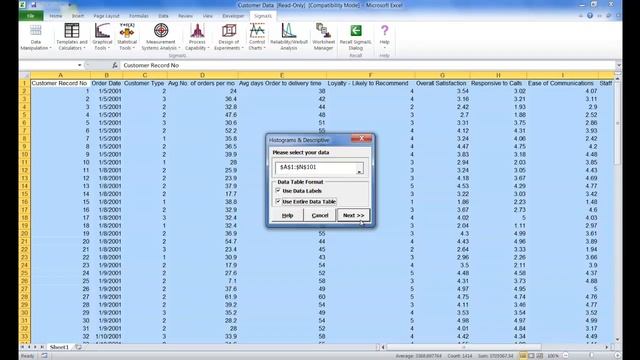The width and height of the screenshot is (640, 360).
Task: Toggle Use Entire Data Table checkbox
Action: 278,202
